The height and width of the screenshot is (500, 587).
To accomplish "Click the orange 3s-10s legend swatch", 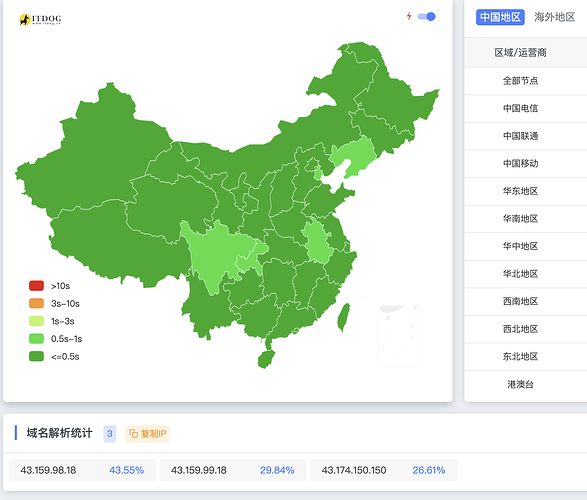I will [x=36, y=304].
